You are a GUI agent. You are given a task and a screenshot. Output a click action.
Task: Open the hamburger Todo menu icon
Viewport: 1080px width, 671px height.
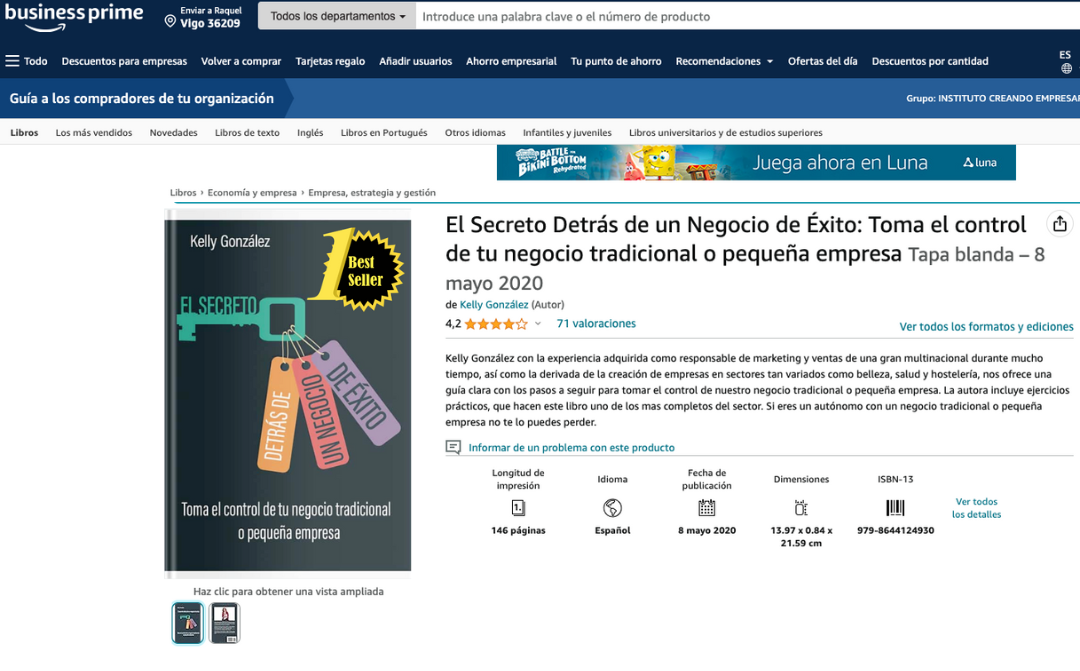[x=12, y=61]
